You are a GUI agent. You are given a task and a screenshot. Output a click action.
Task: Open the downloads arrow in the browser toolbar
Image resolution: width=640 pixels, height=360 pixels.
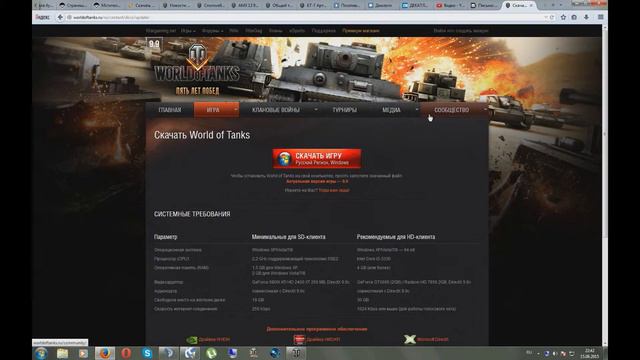point(586,17)
